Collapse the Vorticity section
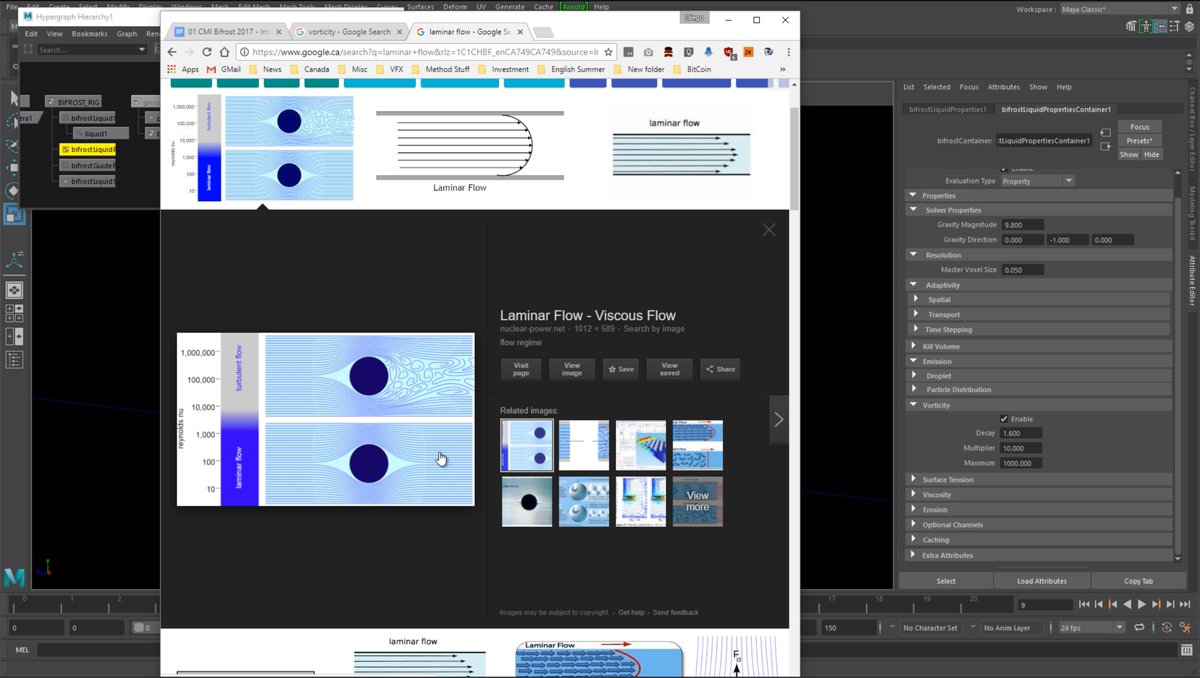The height and width of the screenshot is (678, 1200). point(1039,405)
